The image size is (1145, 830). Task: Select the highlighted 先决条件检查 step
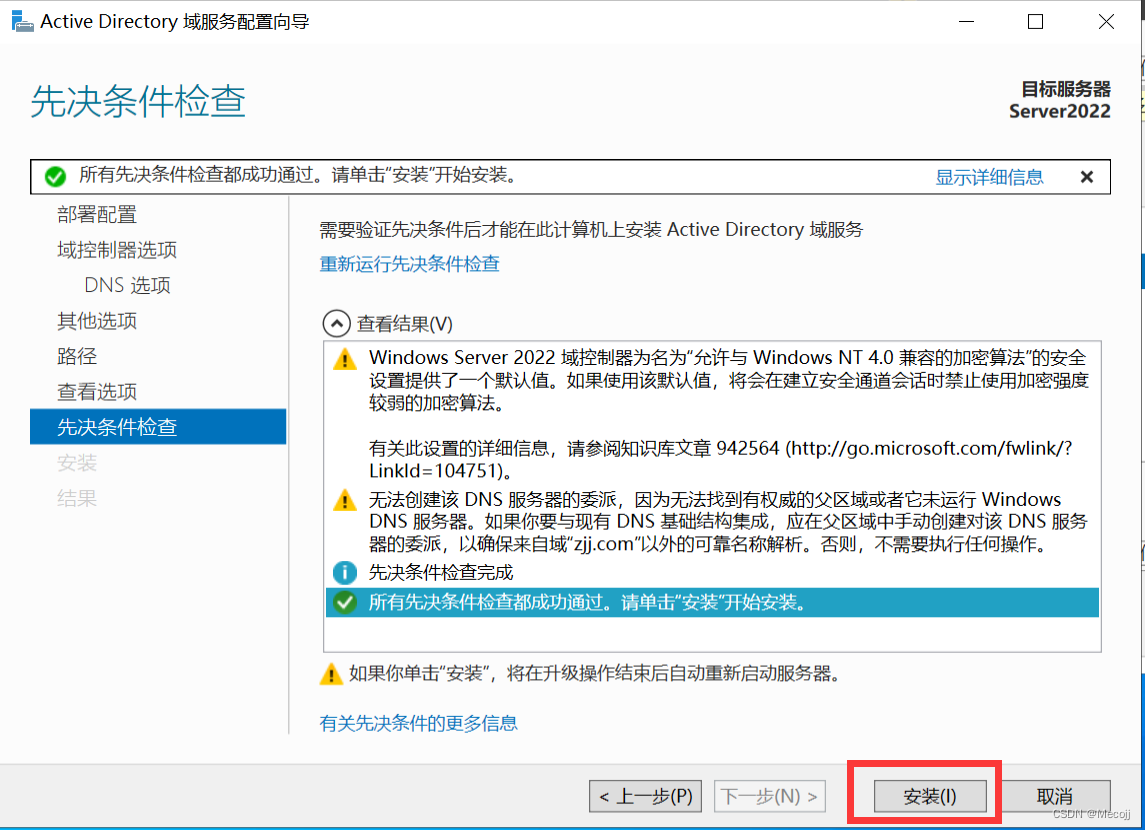pyautogui.click(x=158, y=426)
